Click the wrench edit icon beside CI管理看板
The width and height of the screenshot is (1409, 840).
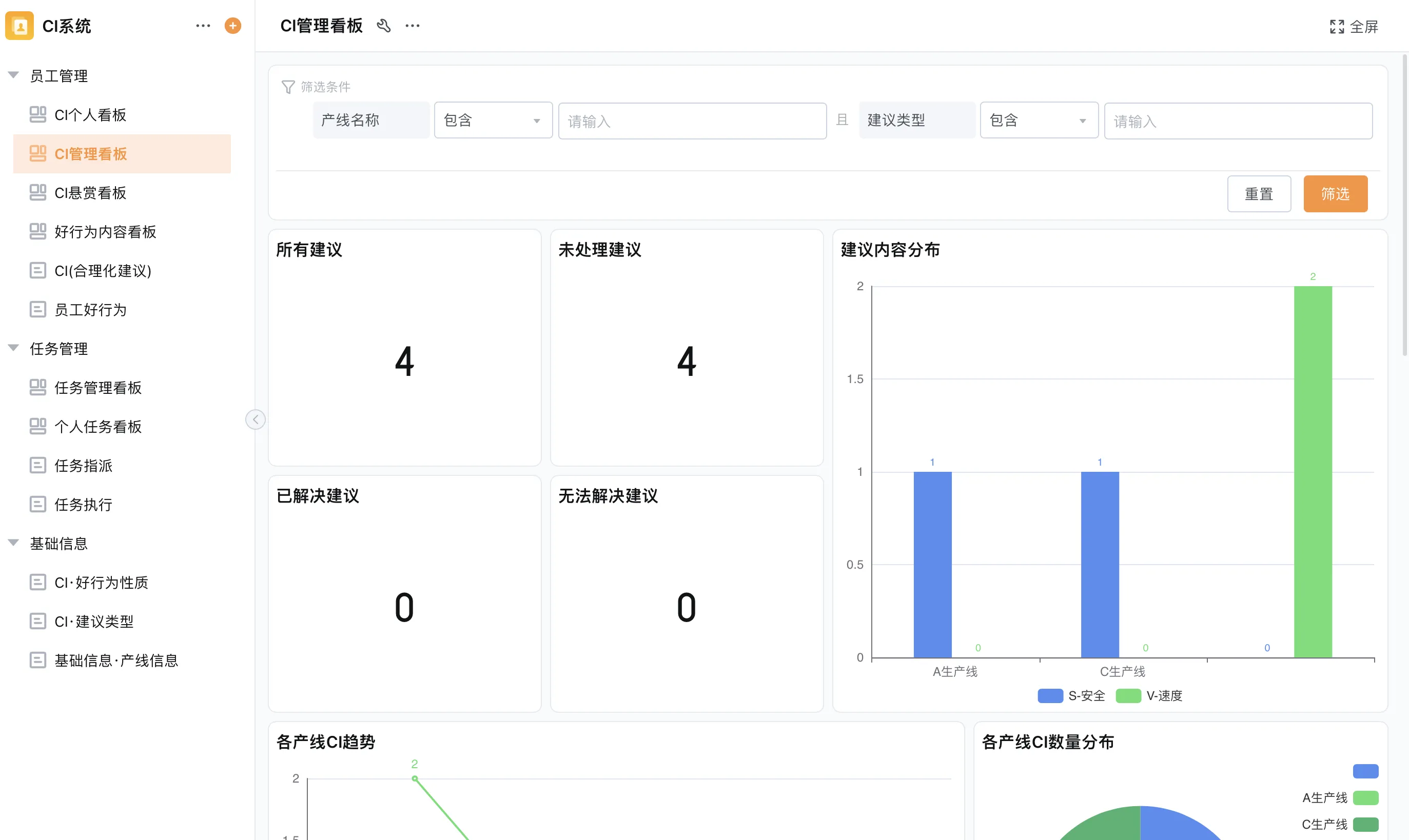pyautogui.click(x=384, y=26)
